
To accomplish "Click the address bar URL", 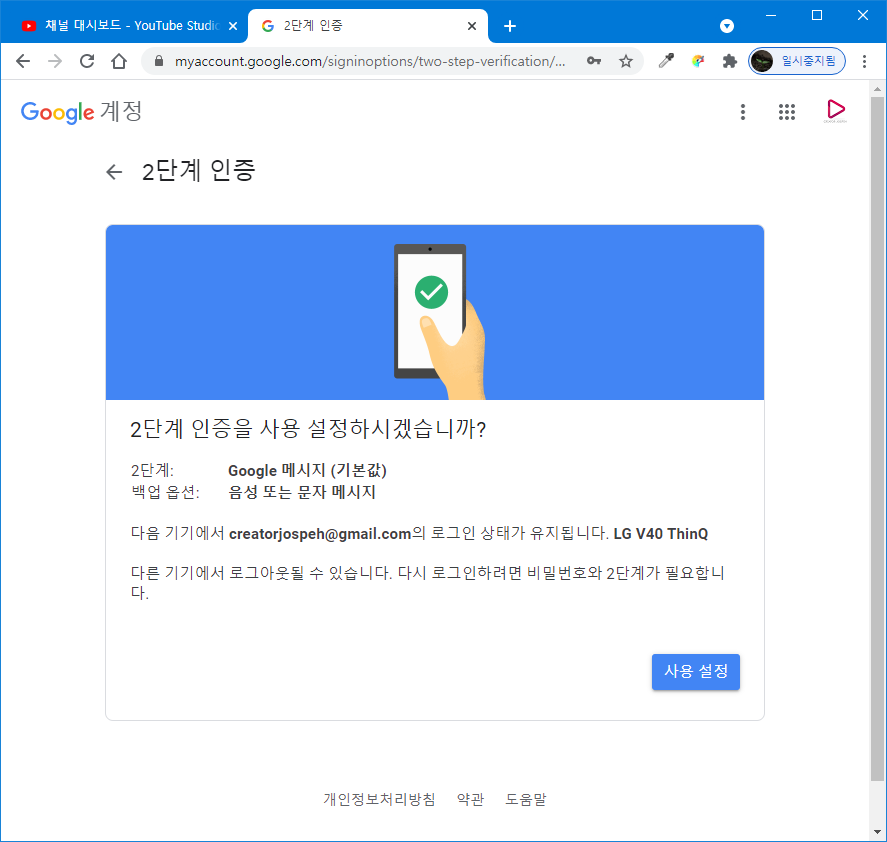I will coord(370,61).
